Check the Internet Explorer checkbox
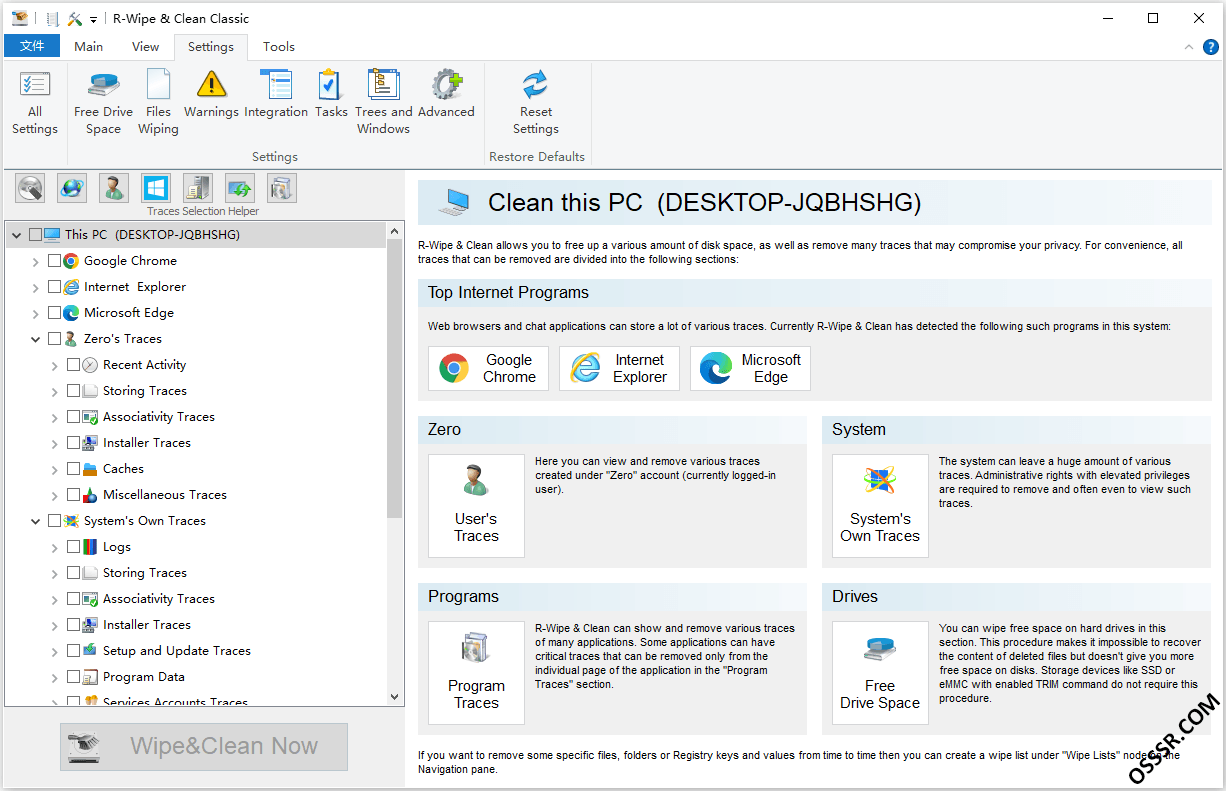1226x791 pixels. click(x=55, y=287)
